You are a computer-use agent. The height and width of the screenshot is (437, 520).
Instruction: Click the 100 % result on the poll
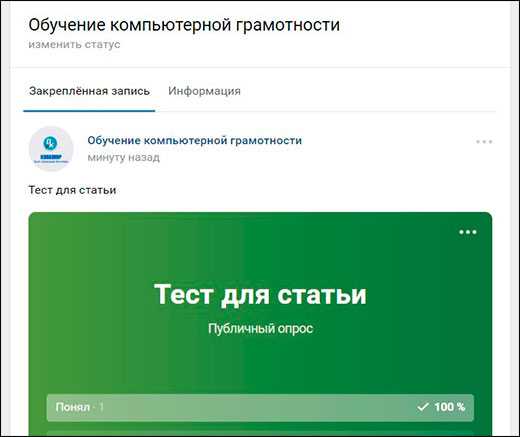click(449, 407)
